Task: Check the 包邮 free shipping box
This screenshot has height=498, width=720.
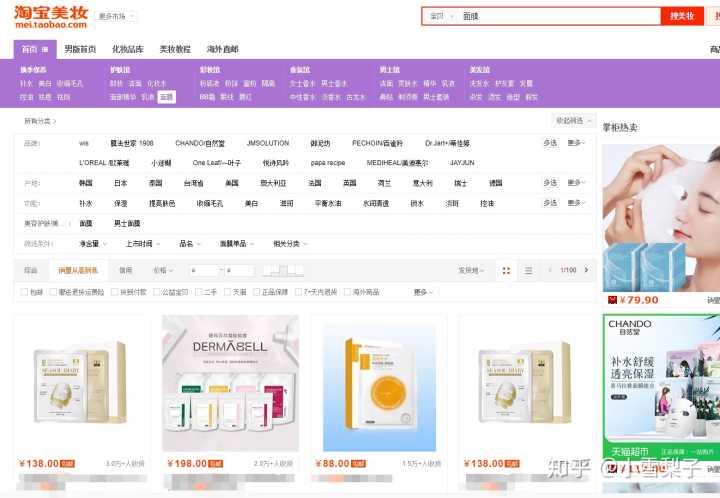Action: tap(24, 292)
